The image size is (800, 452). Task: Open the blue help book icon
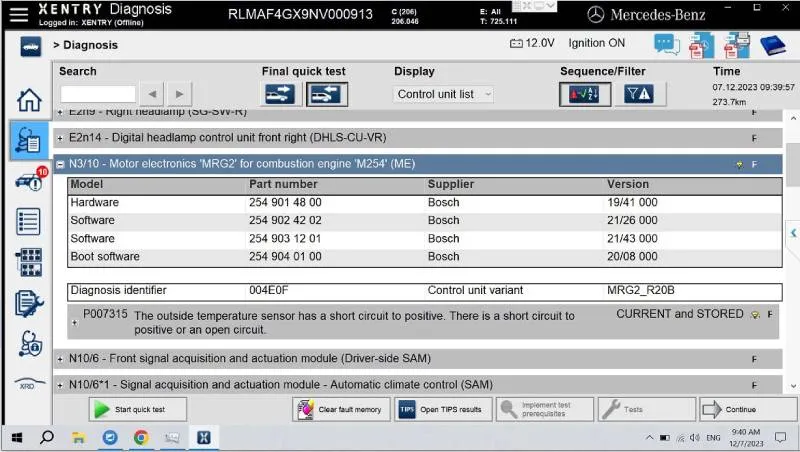(x=772, y=45)
